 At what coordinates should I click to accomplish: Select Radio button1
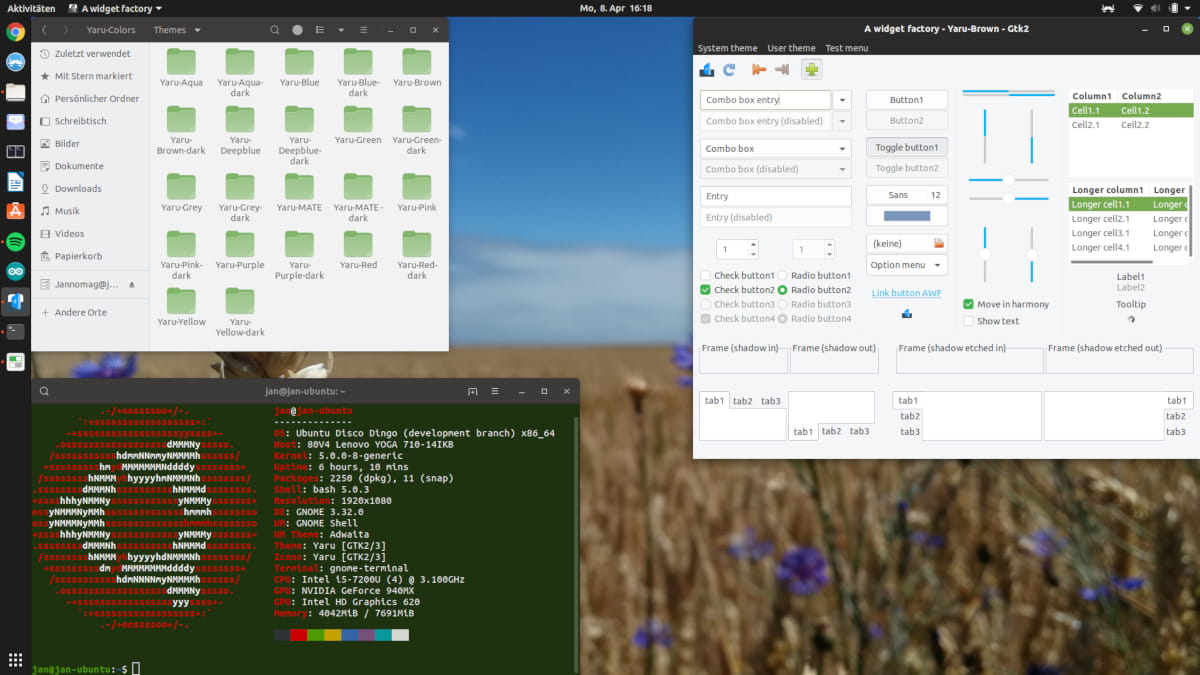coord(783,276)
